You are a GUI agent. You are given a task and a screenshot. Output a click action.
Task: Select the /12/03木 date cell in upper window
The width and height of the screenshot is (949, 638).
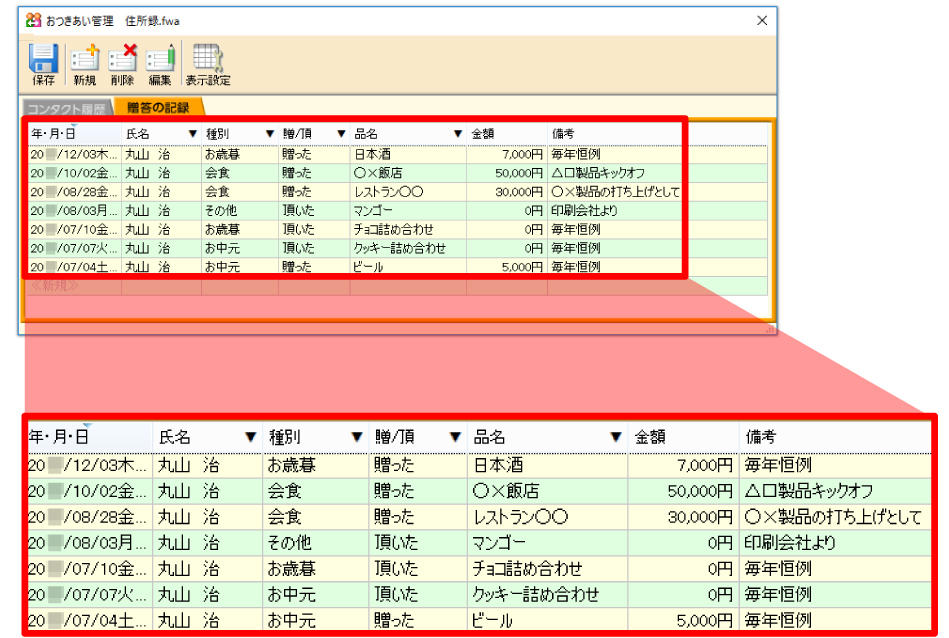[74, 154]
